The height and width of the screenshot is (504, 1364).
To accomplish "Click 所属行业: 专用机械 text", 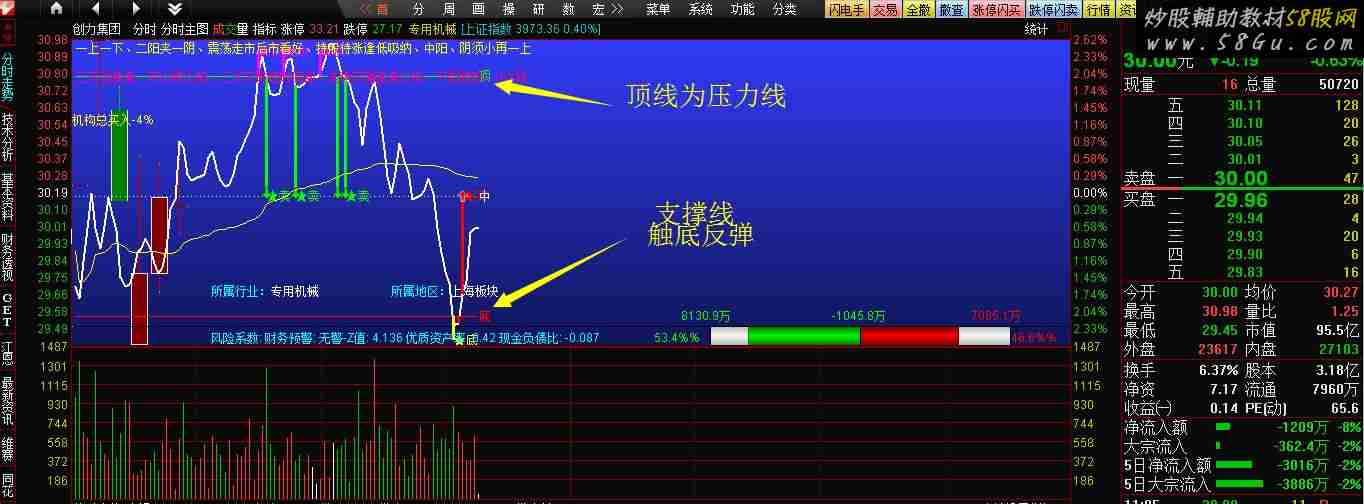I will [x=265, y=292].
